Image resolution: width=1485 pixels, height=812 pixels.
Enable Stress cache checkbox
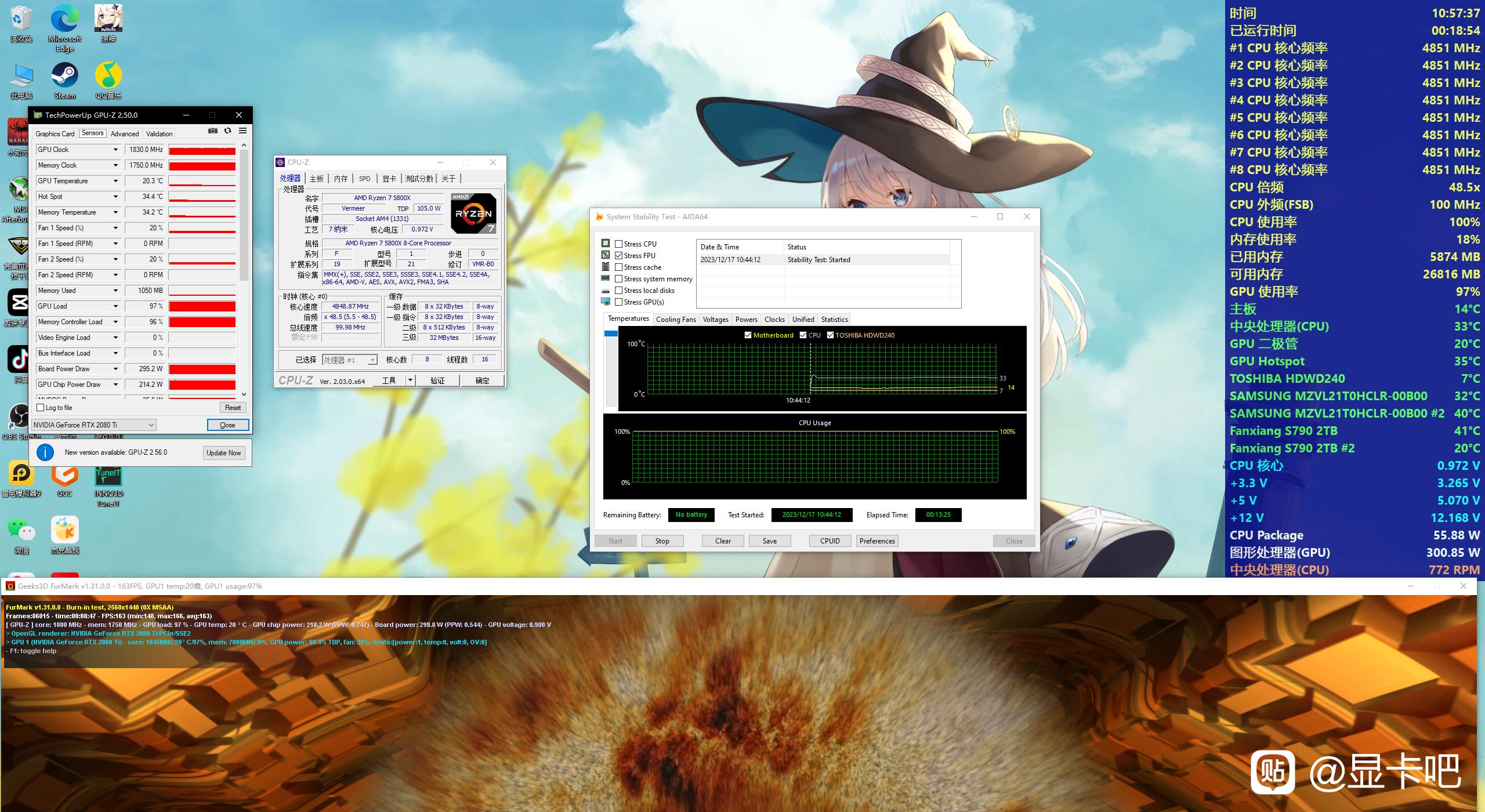(619, 267)
